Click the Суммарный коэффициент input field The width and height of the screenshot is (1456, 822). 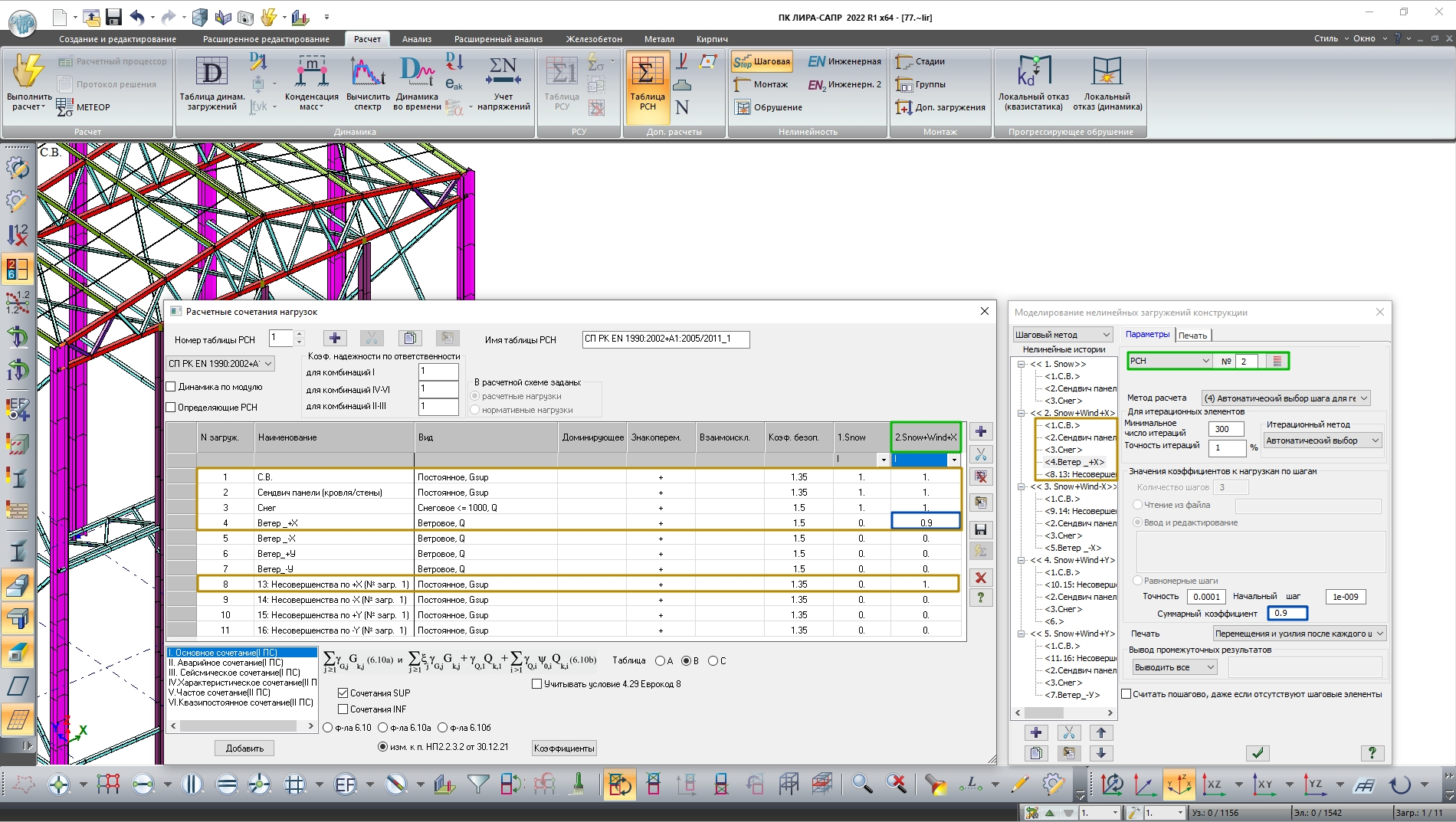click(x=1287, y=613)
